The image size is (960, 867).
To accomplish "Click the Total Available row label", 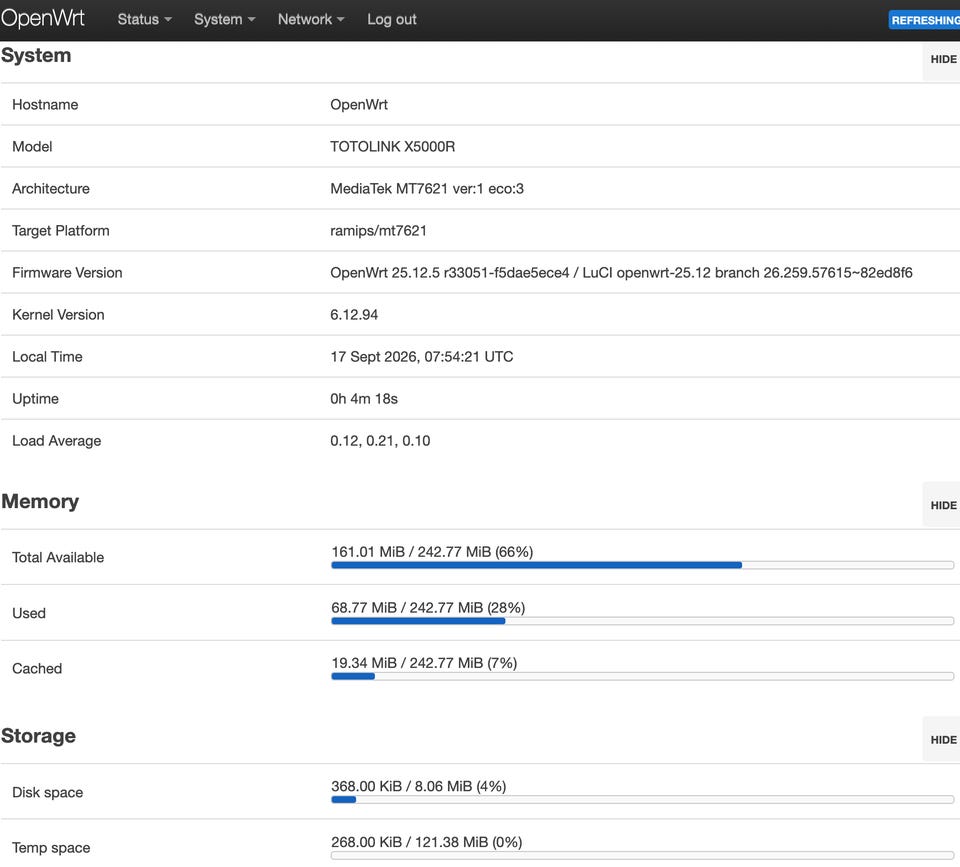I will click(x=58, y=557).
